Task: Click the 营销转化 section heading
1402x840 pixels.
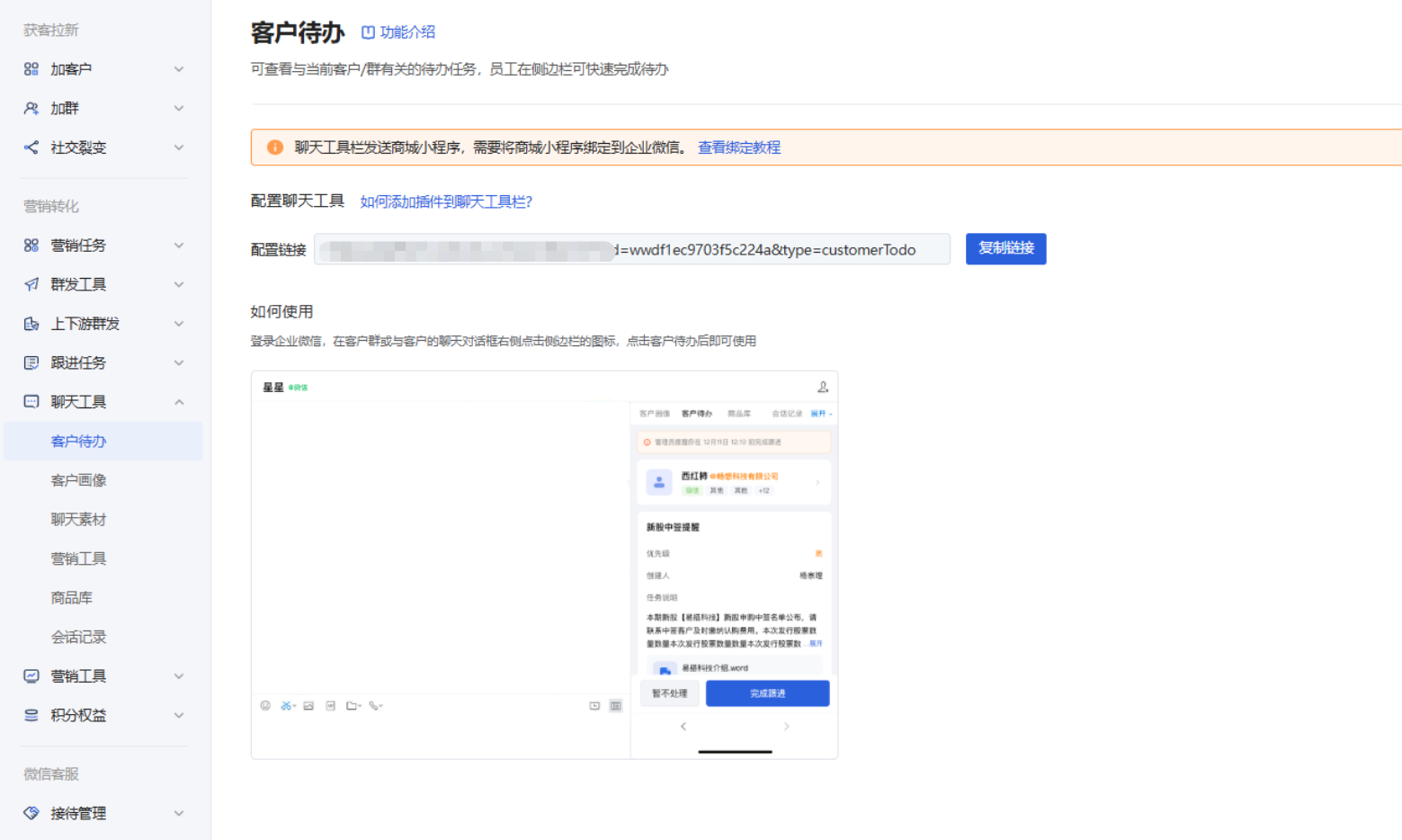Action: tap(51, 206)
